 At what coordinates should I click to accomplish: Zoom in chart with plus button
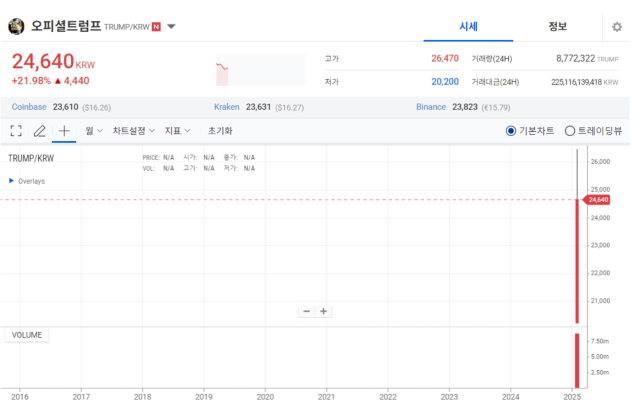click(x=324, y=311)
